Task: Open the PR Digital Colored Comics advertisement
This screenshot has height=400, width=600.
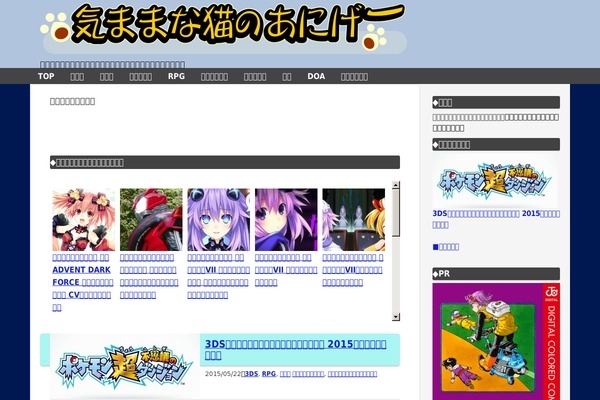Action: 496,341
